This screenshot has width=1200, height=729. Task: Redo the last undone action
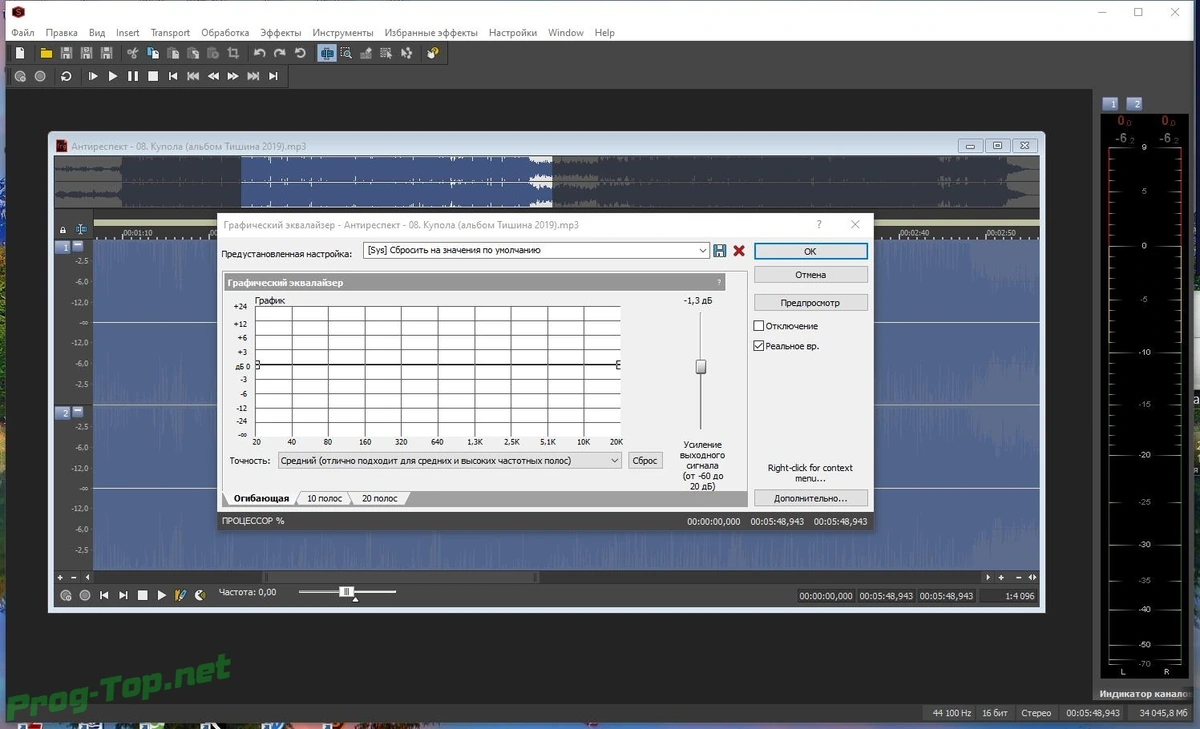click(x=280, y=53)
